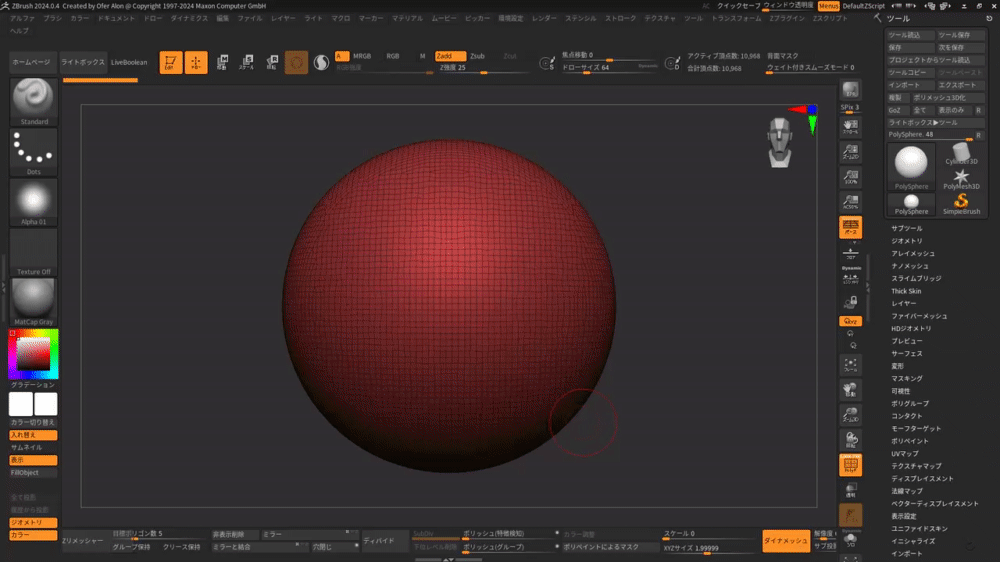Viewport: 1000px width, 562px height.
Task: Toggle the A channel button
Action: (342, 56)
